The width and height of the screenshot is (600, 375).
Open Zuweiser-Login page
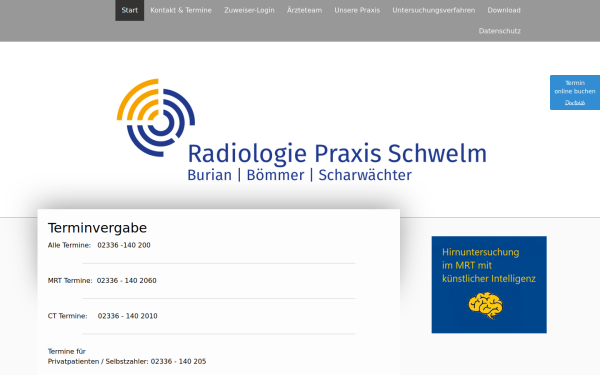pyautogui.click(x=249, y=10)
